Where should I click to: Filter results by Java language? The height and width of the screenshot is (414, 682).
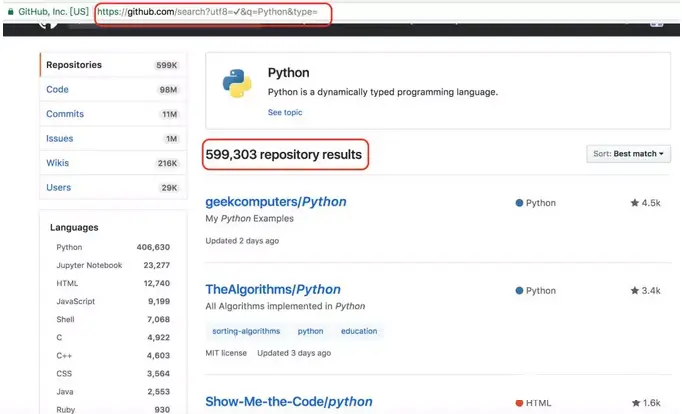point(113,392)
